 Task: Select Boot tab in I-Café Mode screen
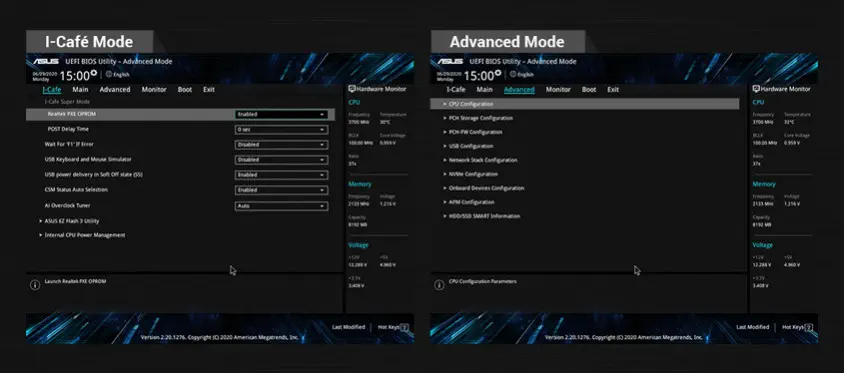pos(185,90)
